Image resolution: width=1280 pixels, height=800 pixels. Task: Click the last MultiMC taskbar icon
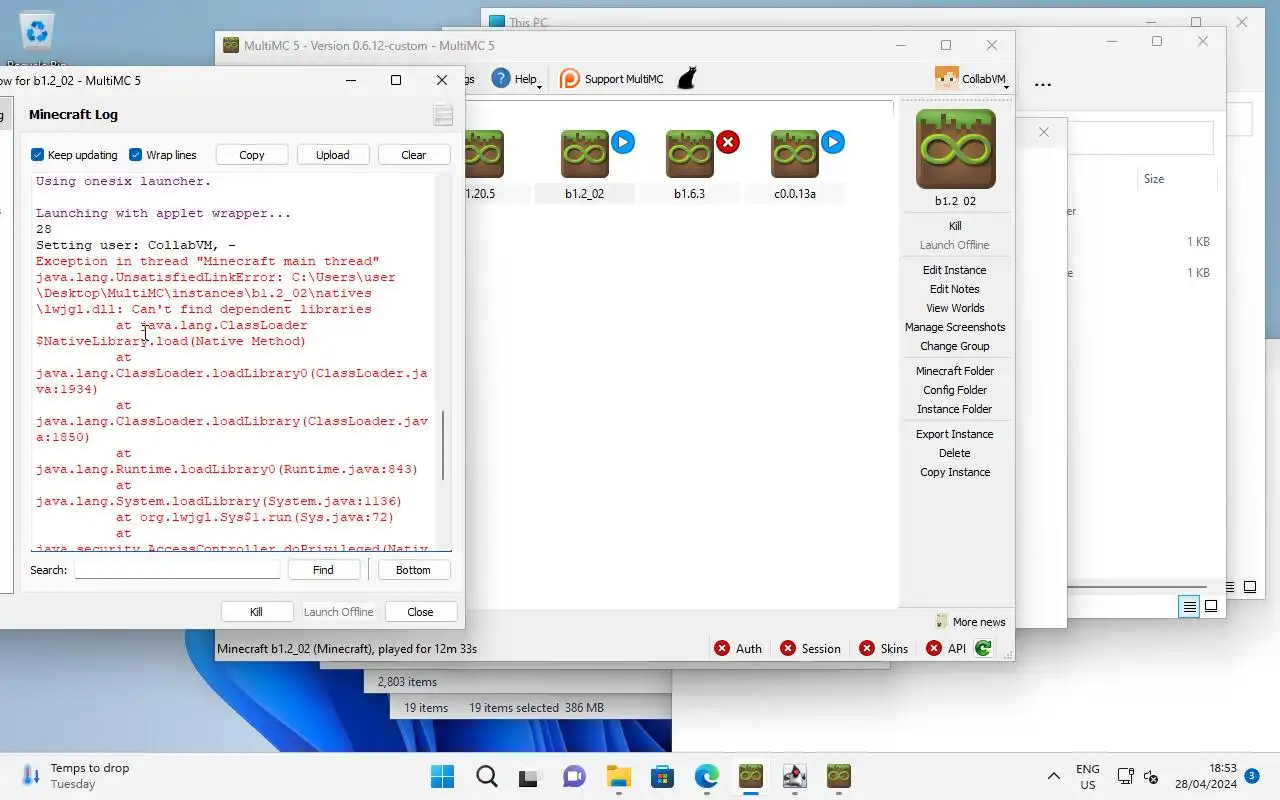tap(838, 776)
